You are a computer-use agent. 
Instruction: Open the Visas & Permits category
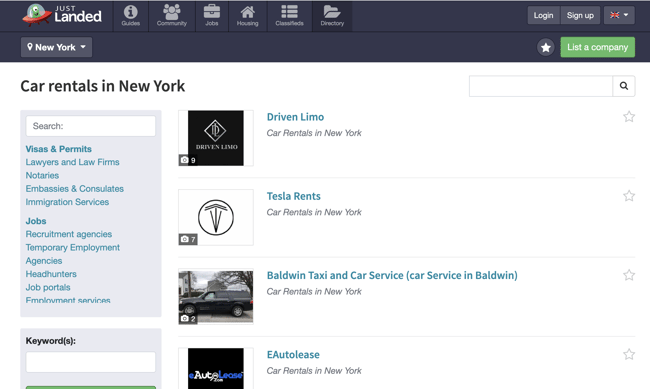tap(58, 149)
